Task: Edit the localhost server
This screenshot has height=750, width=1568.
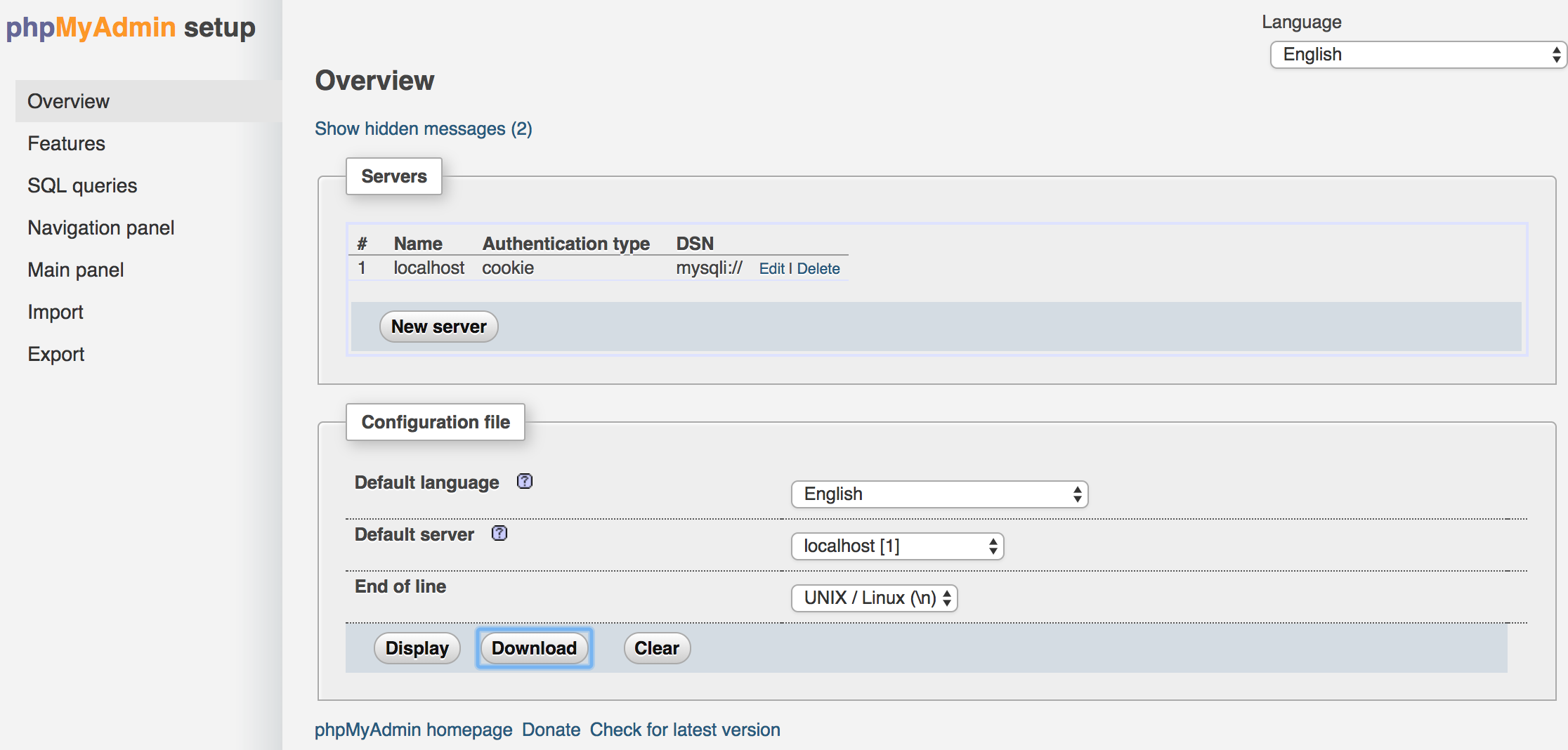Action: pos(771,269)
